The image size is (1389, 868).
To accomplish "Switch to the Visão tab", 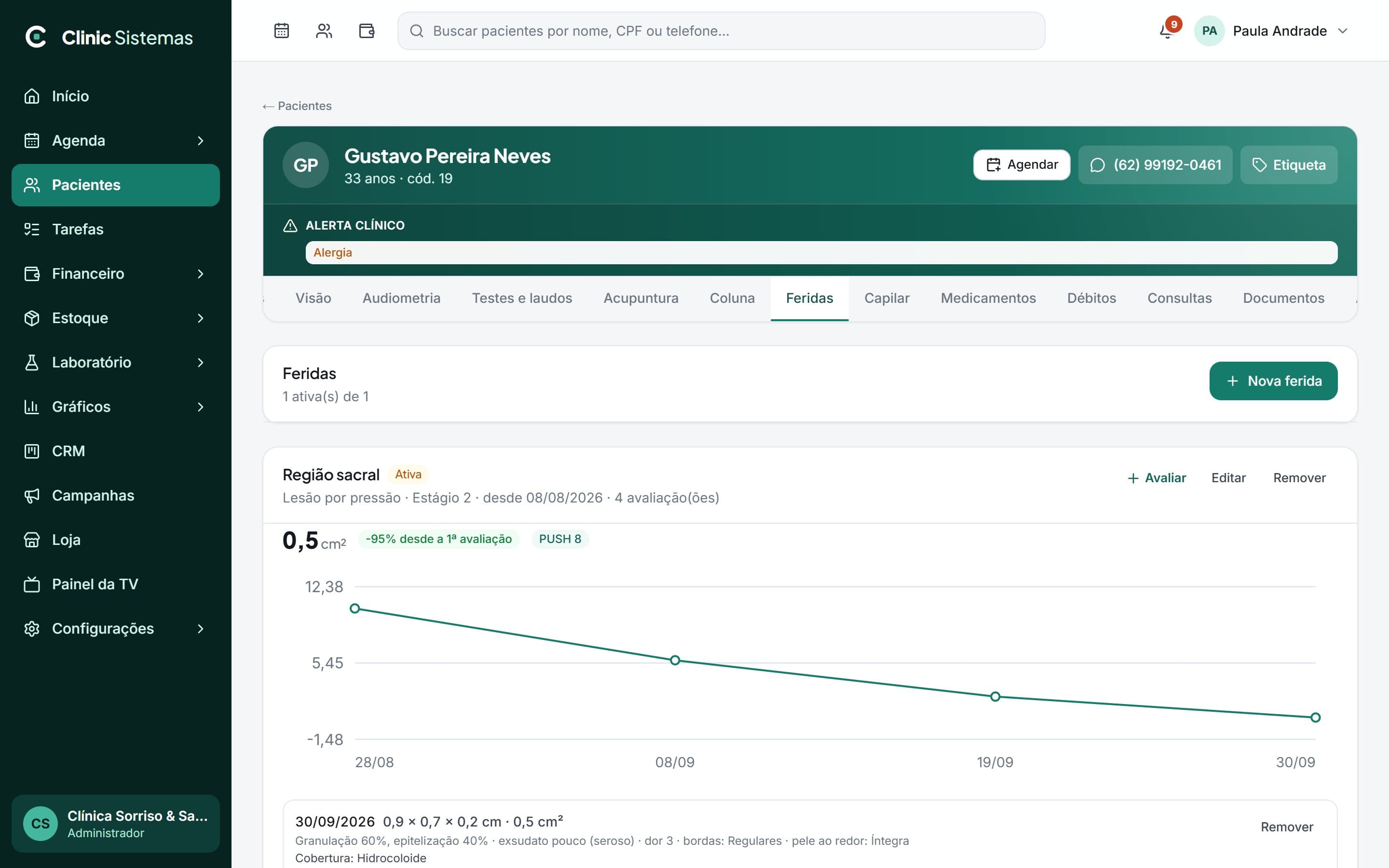I will [x=313, y=298].
